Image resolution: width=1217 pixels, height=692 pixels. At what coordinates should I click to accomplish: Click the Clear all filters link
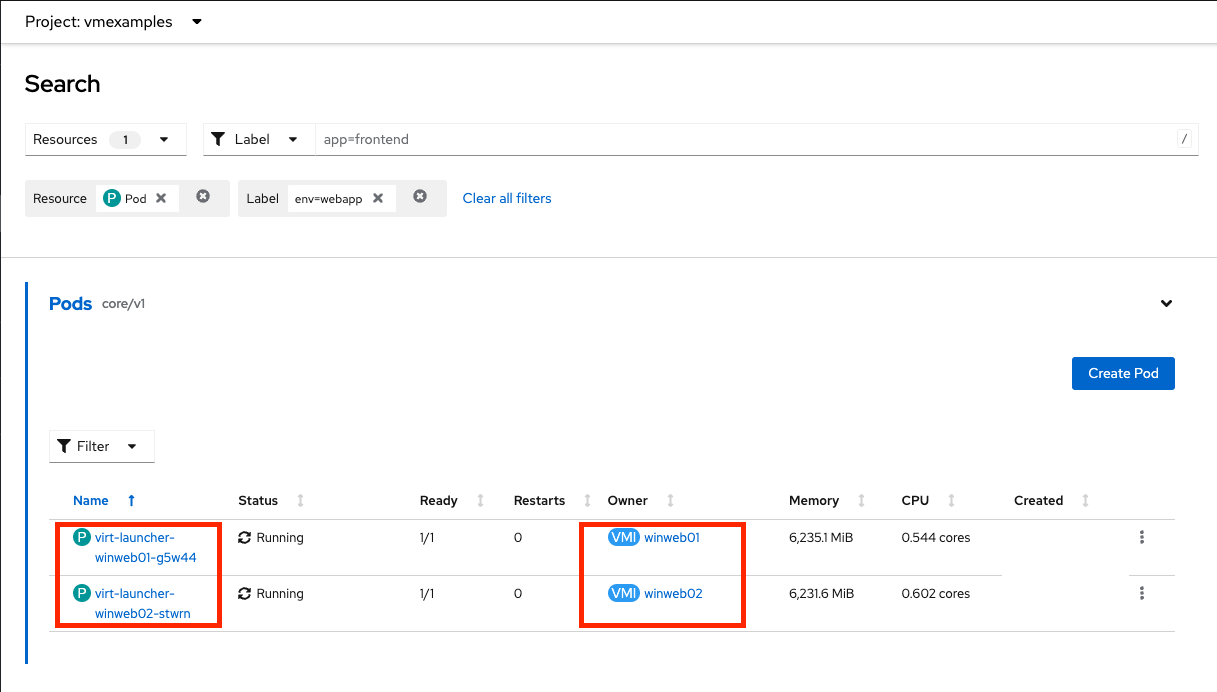coord(506,198)
